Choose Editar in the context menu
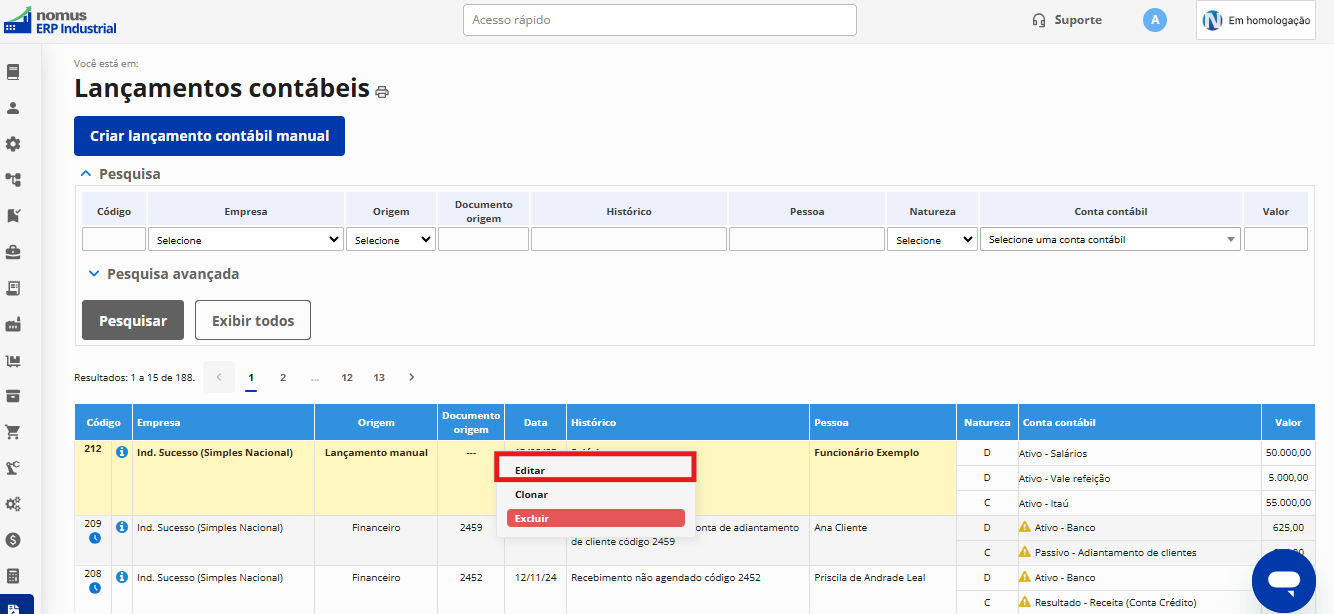Viewport: 1334px width, 614px height. (595, 470)
